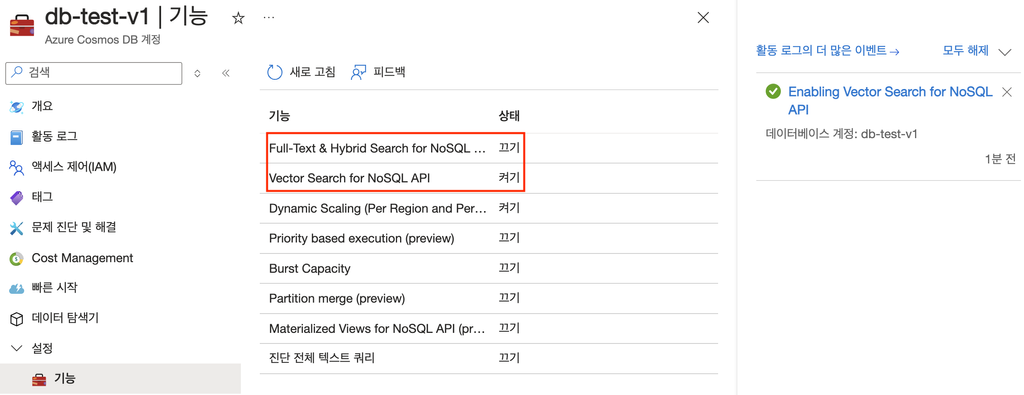
Task: Open Enabling Vector Search for NoSQL API notification
Action: 890,101
